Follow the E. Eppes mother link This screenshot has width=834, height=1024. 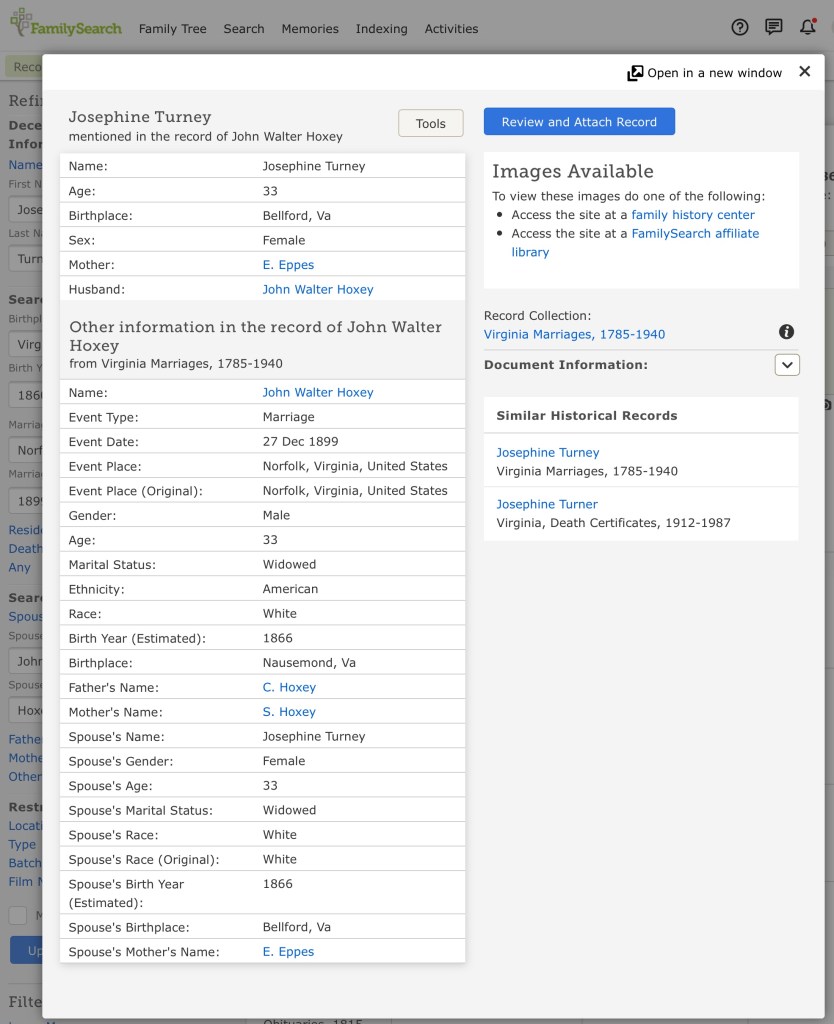(x=288, y=265)
